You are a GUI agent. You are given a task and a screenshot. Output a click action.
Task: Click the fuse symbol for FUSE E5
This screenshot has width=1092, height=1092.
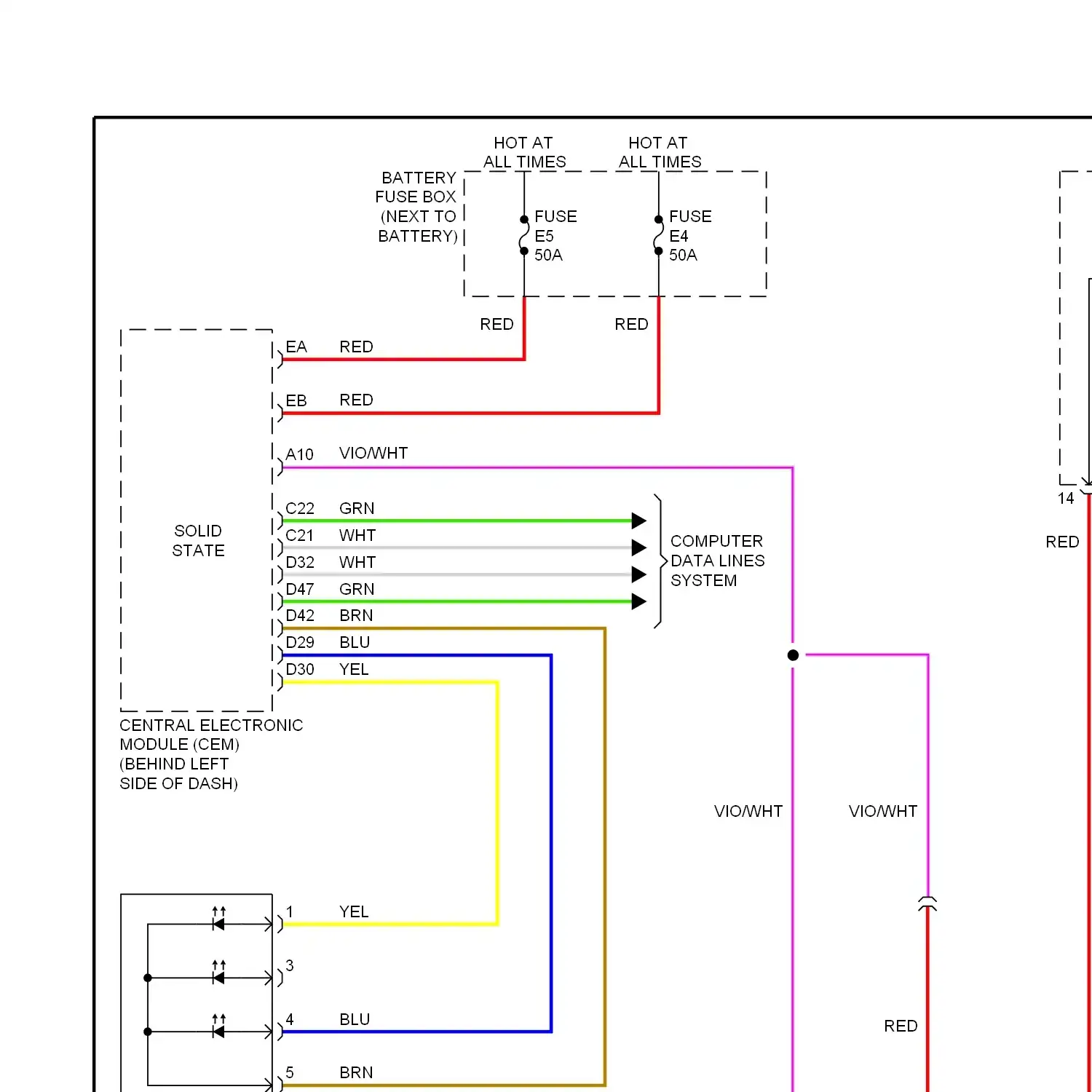coord(524,235)
